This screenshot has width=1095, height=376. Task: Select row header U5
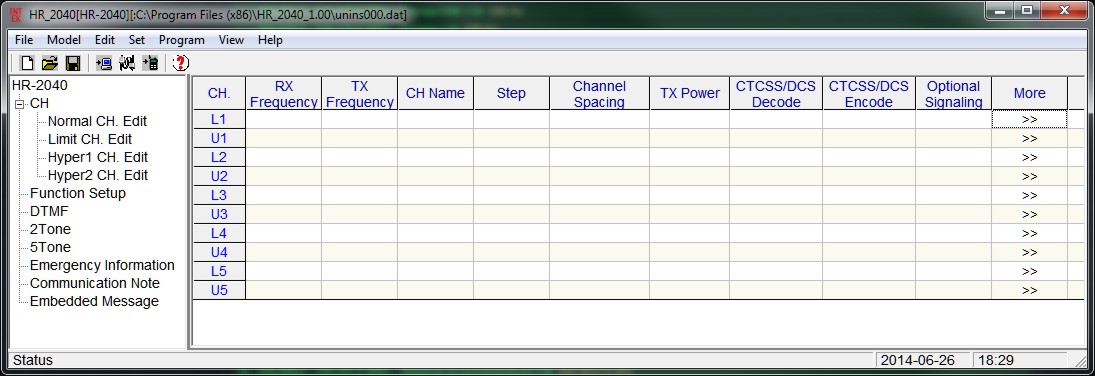point(219,289)
